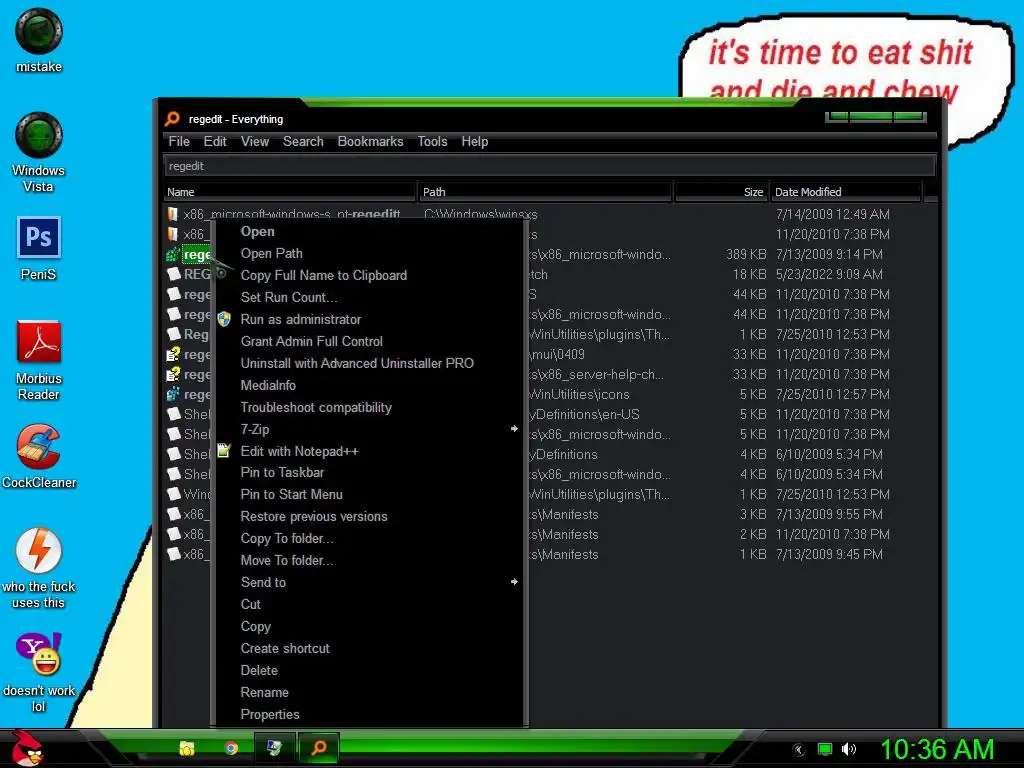Click date cell 5/23/2022 9:09 AM

click(x=829, y=274)
